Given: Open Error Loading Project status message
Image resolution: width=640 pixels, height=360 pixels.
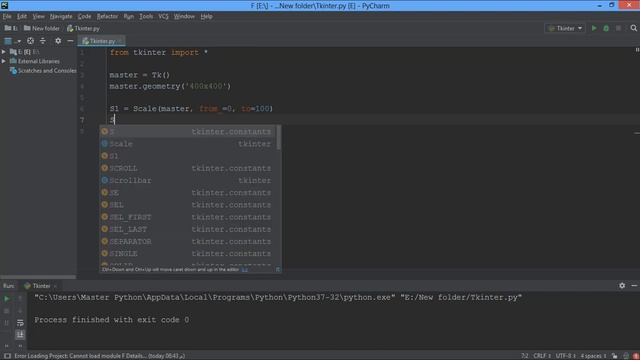Looking at the screenshot, I should click(x=100, y=356).
